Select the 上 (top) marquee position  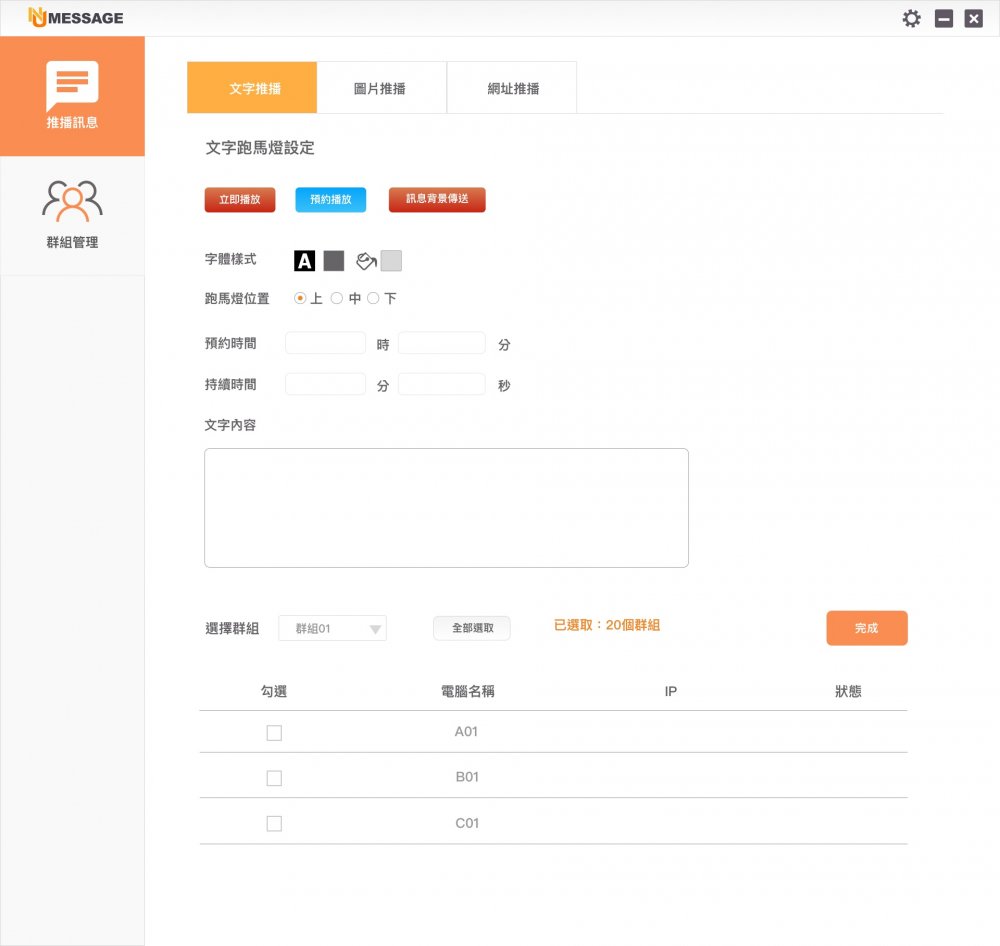pos(300,298)
